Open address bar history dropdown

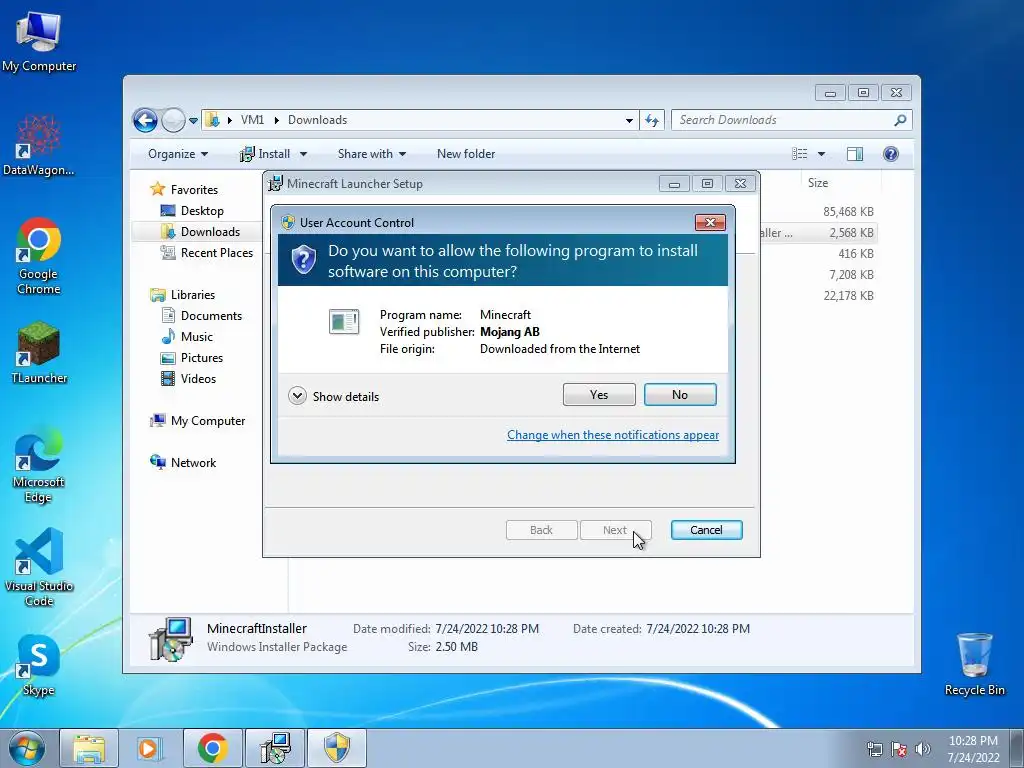[x=629, y=121]
